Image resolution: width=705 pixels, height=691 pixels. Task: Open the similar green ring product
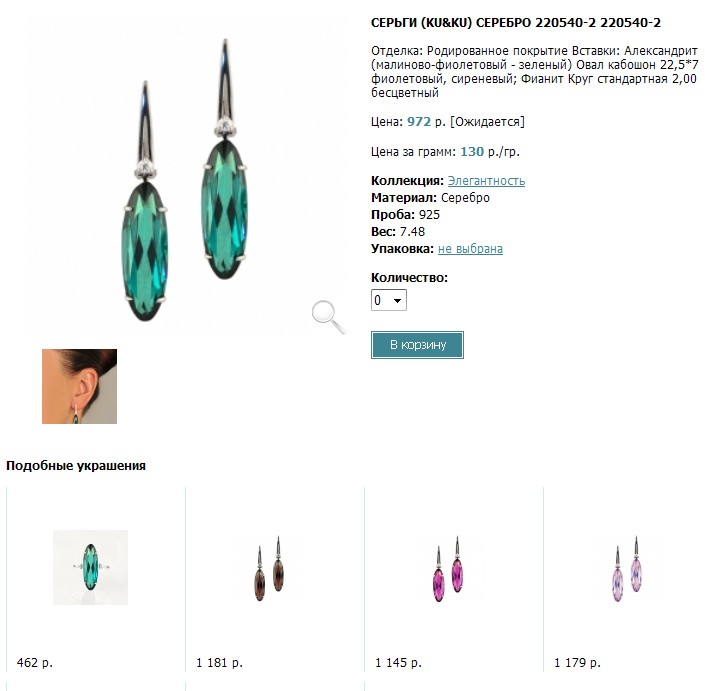pos(90,567)
